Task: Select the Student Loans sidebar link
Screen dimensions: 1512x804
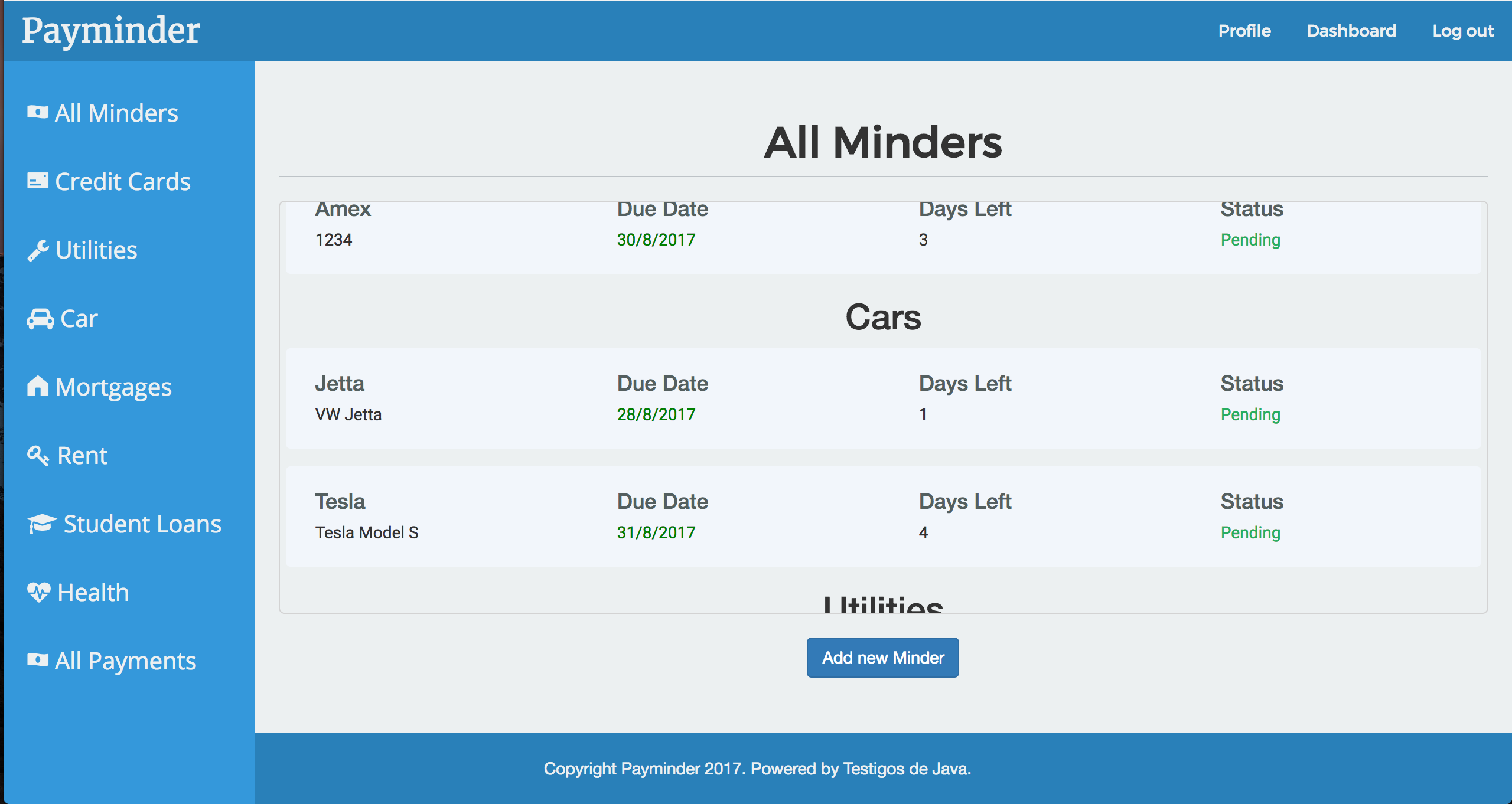Action: (x=142, y=524)
